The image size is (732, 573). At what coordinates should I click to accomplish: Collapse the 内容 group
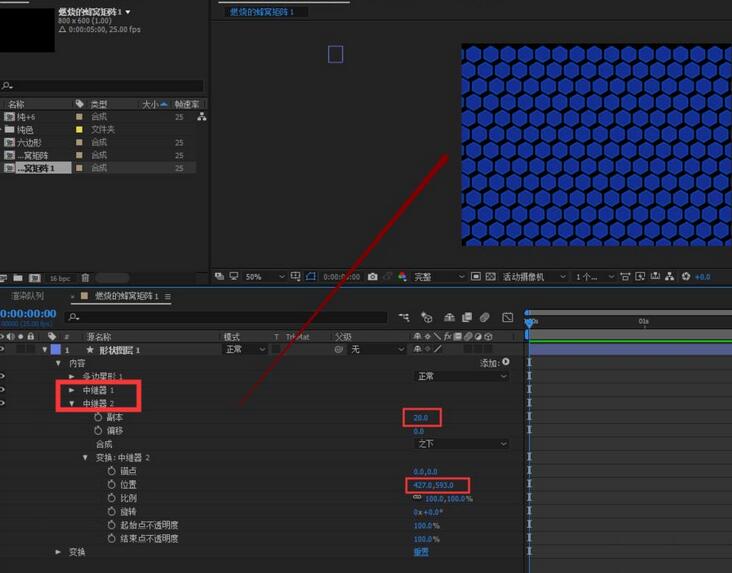tap(58, 363)
